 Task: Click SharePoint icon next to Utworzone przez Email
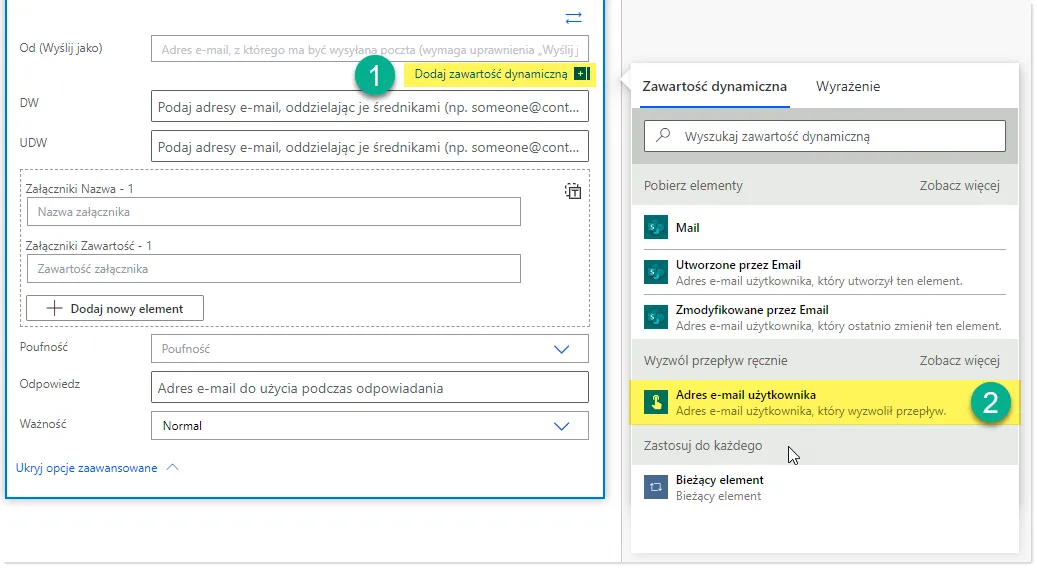656,272
